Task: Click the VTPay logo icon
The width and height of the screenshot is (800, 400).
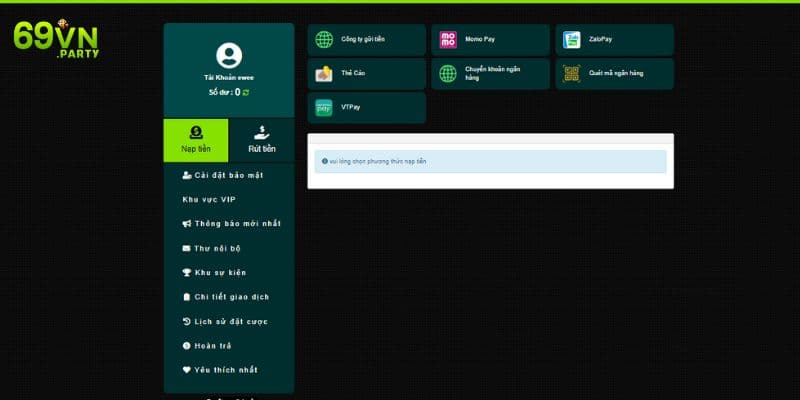Action: [324, 108]
